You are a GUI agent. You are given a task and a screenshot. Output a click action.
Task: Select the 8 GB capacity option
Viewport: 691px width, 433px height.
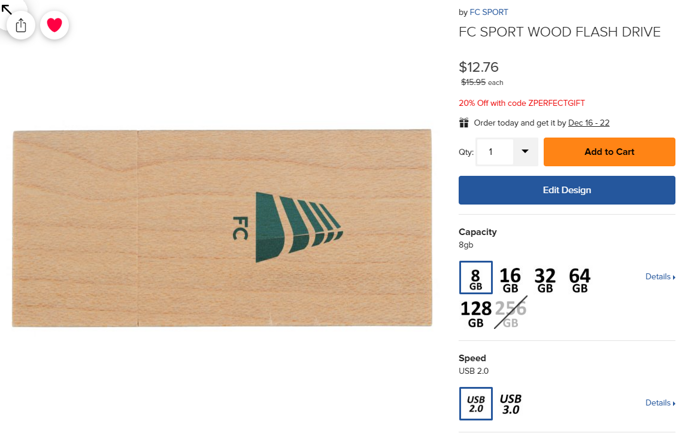click(476, 277)
